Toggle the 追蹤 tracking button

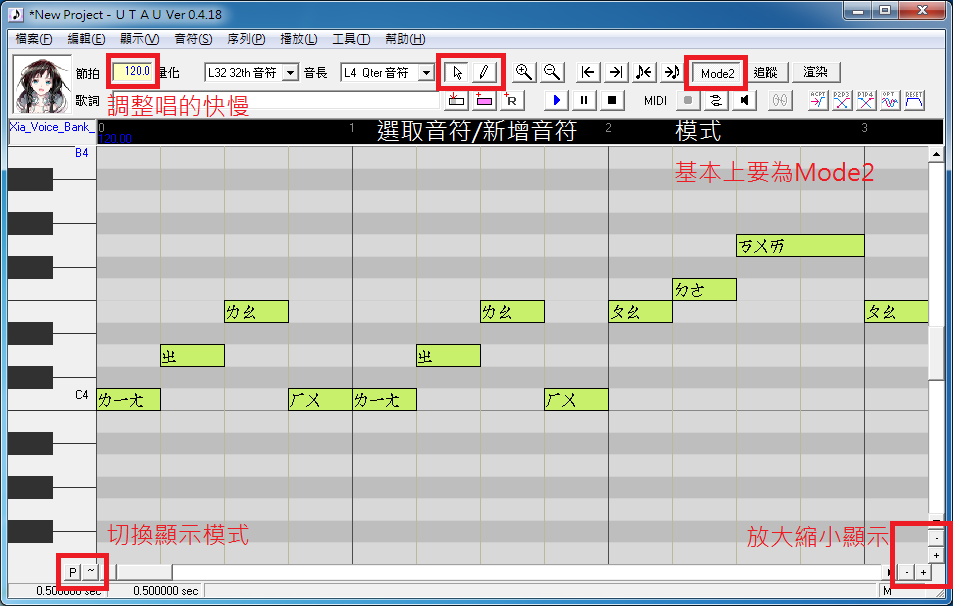765,72
